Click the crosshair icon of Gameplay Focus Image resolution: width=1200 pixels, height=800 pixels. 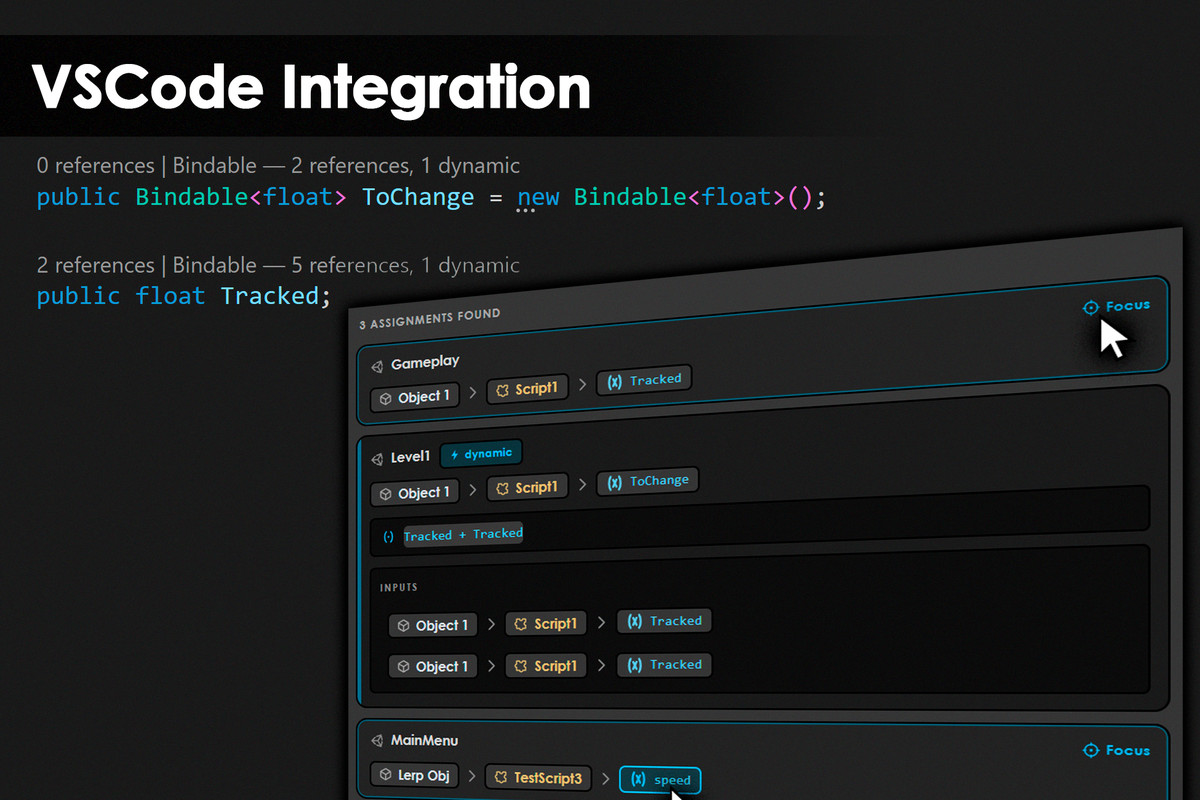[x=1091, y=307]
